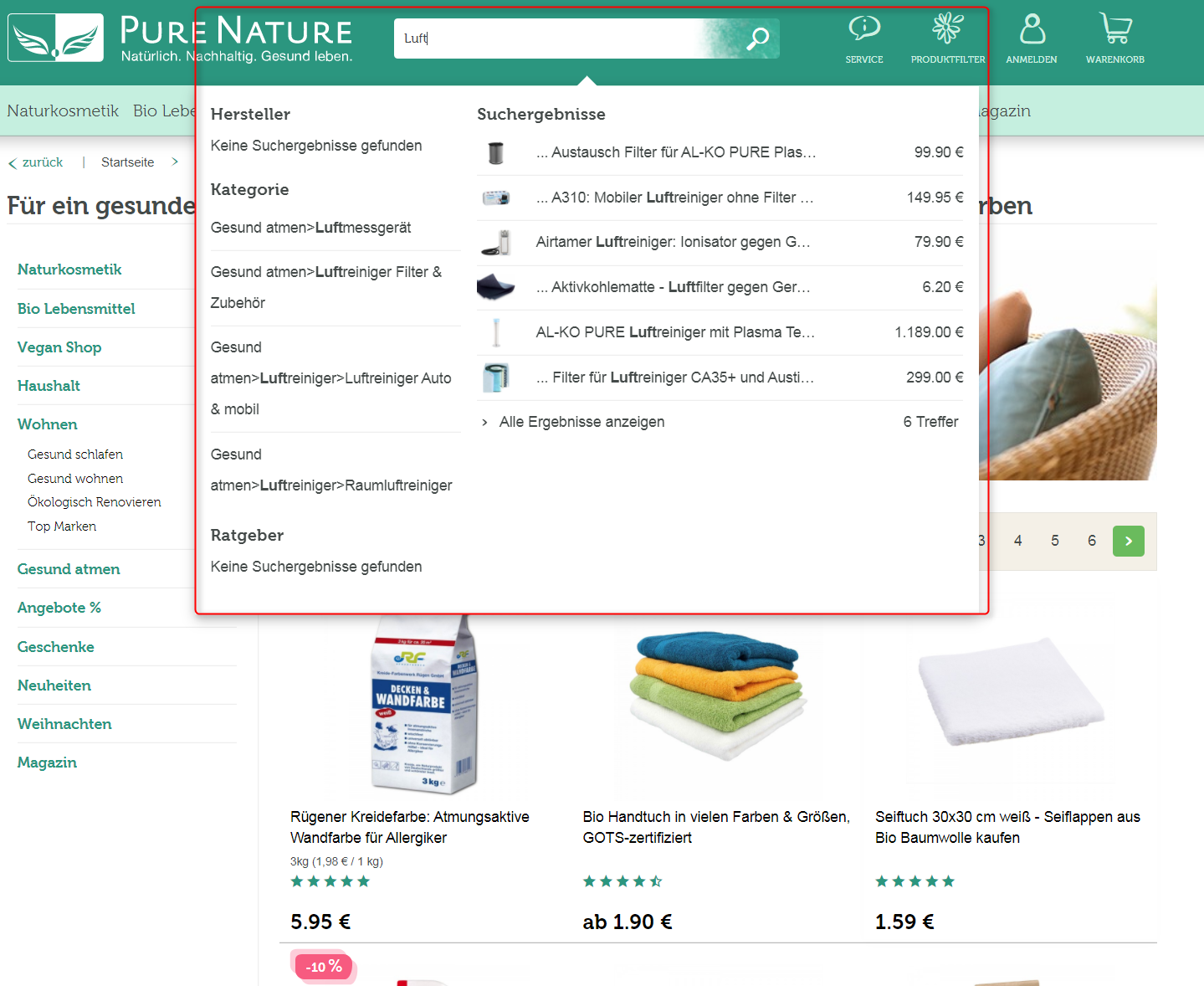Expand Alle Ergebnisse anzeigen
This screenshot has height=986, width=1204.
(582, 422)
